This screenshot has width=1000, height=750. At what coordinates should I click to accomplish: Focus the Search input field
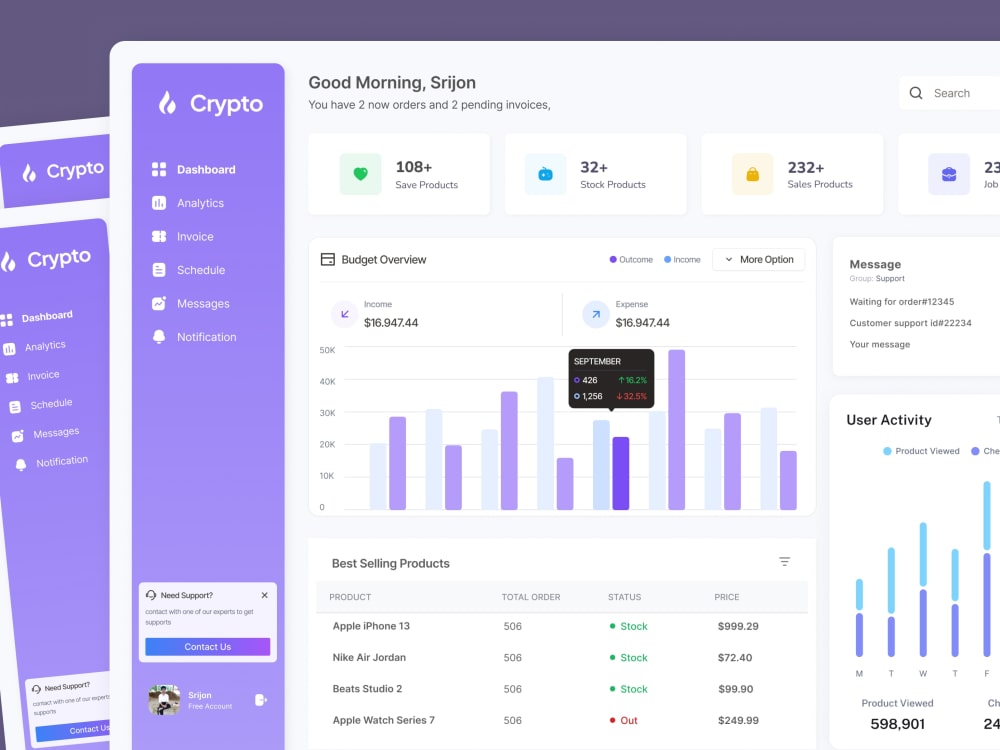point(950,93)
